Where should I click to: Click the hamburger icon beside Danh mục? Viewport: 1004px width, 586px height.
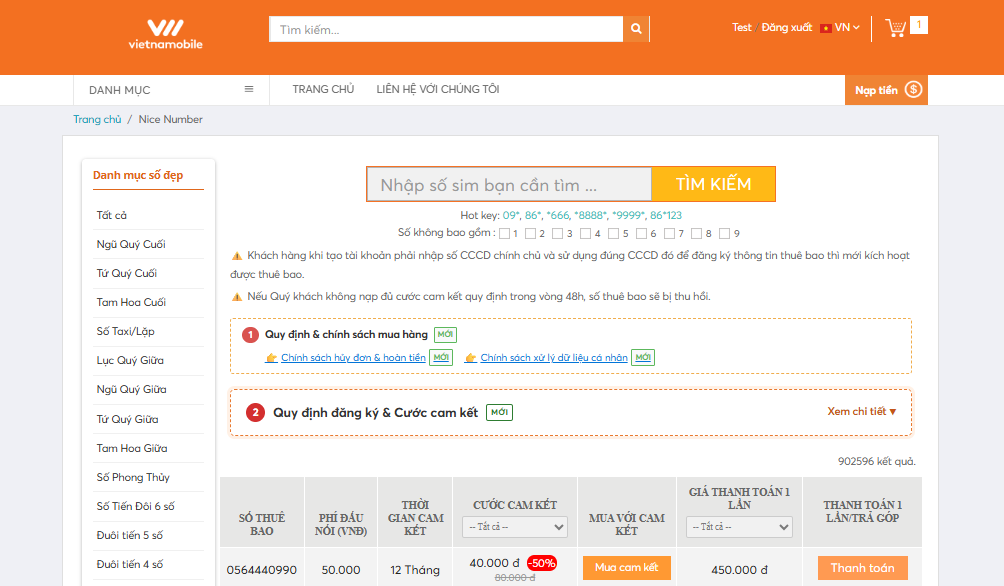249,89
